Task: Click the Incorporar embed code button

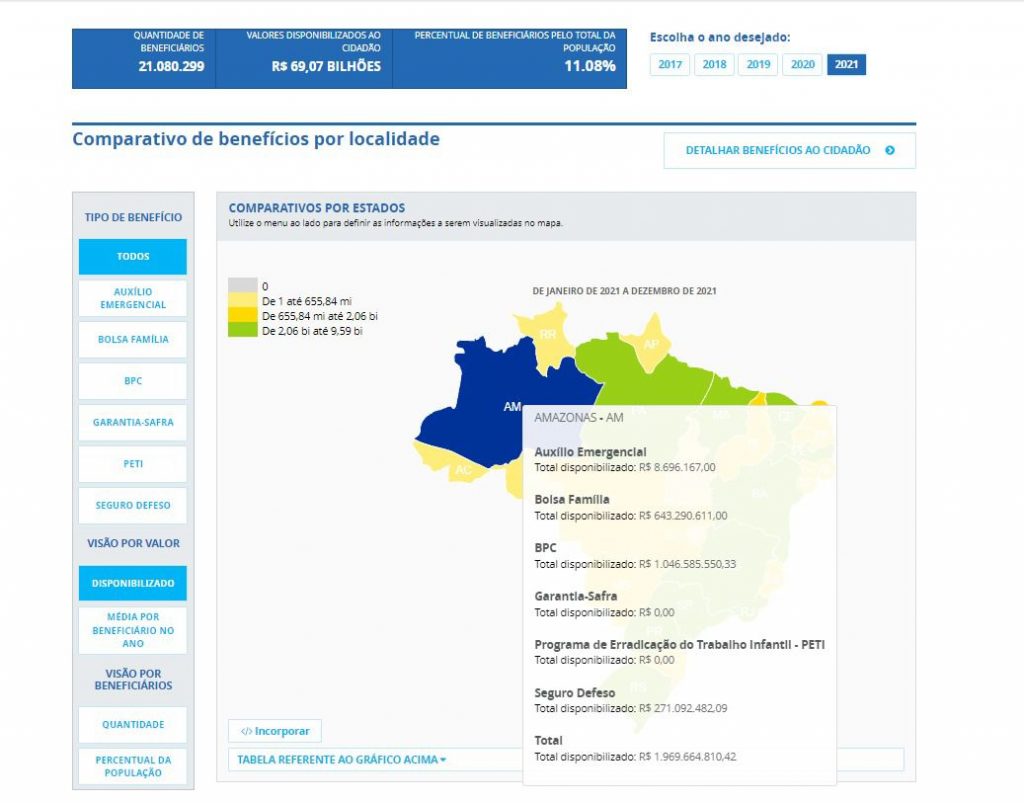Action: (x=275, y=731)
